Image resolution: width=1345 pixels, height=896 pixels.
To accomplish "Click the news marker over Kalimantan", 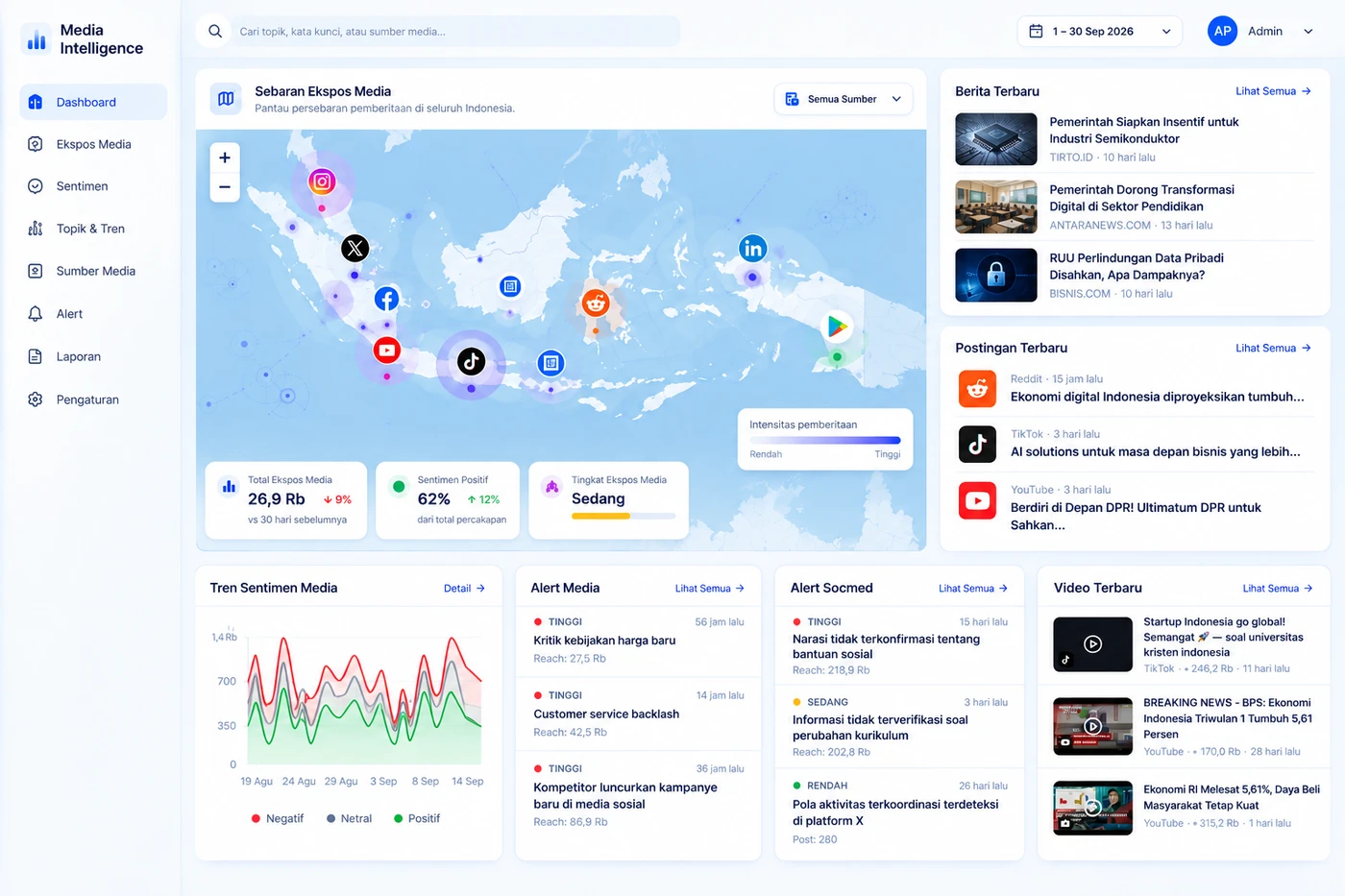I will [x=510, y=286].
